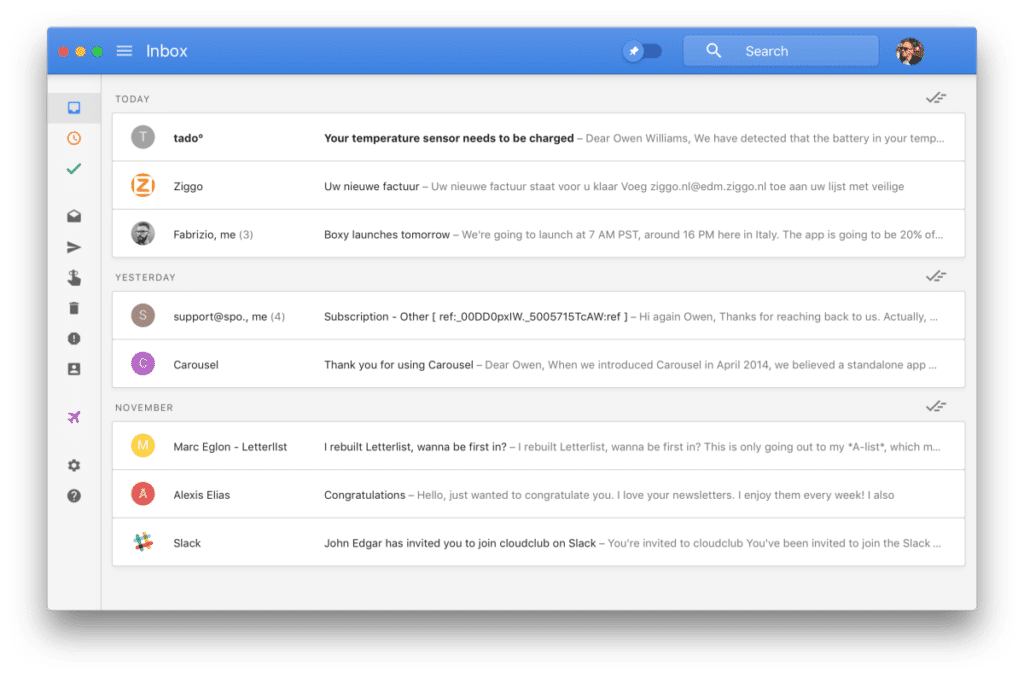Click the support@spo. sender avatar
Screen dimensions: 1024x678
pos(143,315)
